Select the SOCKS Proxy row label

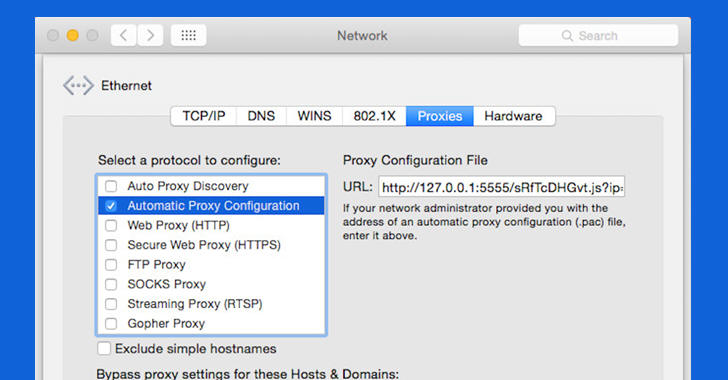(x=167, y=284)
